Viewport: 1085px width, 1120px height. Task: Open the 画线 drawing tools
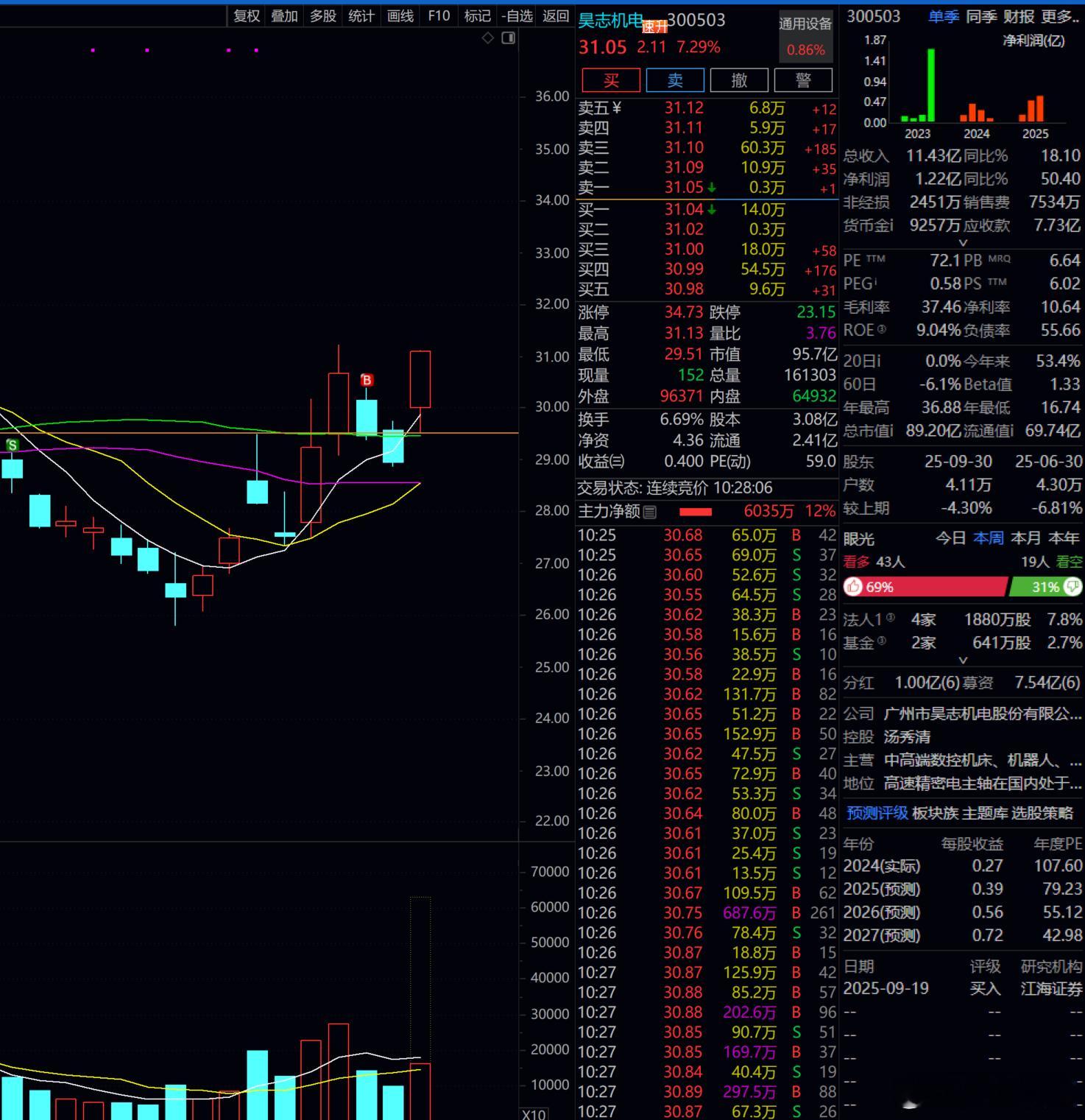coord(400,15)
